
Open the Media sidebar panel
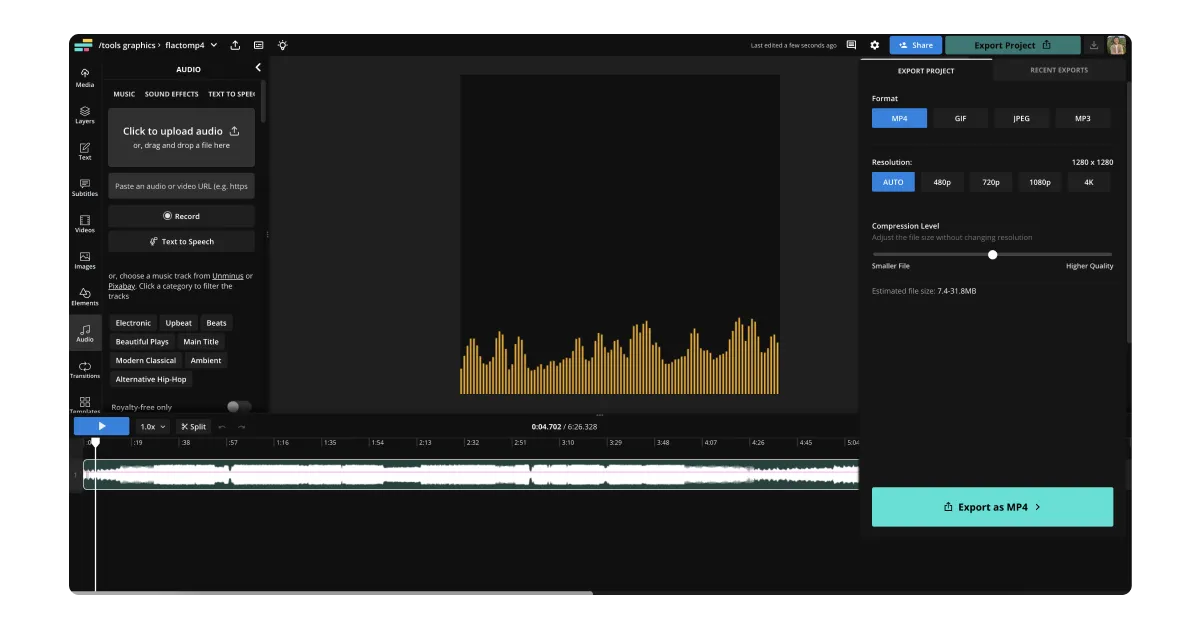pyautogui.click(x=85, y=78)
